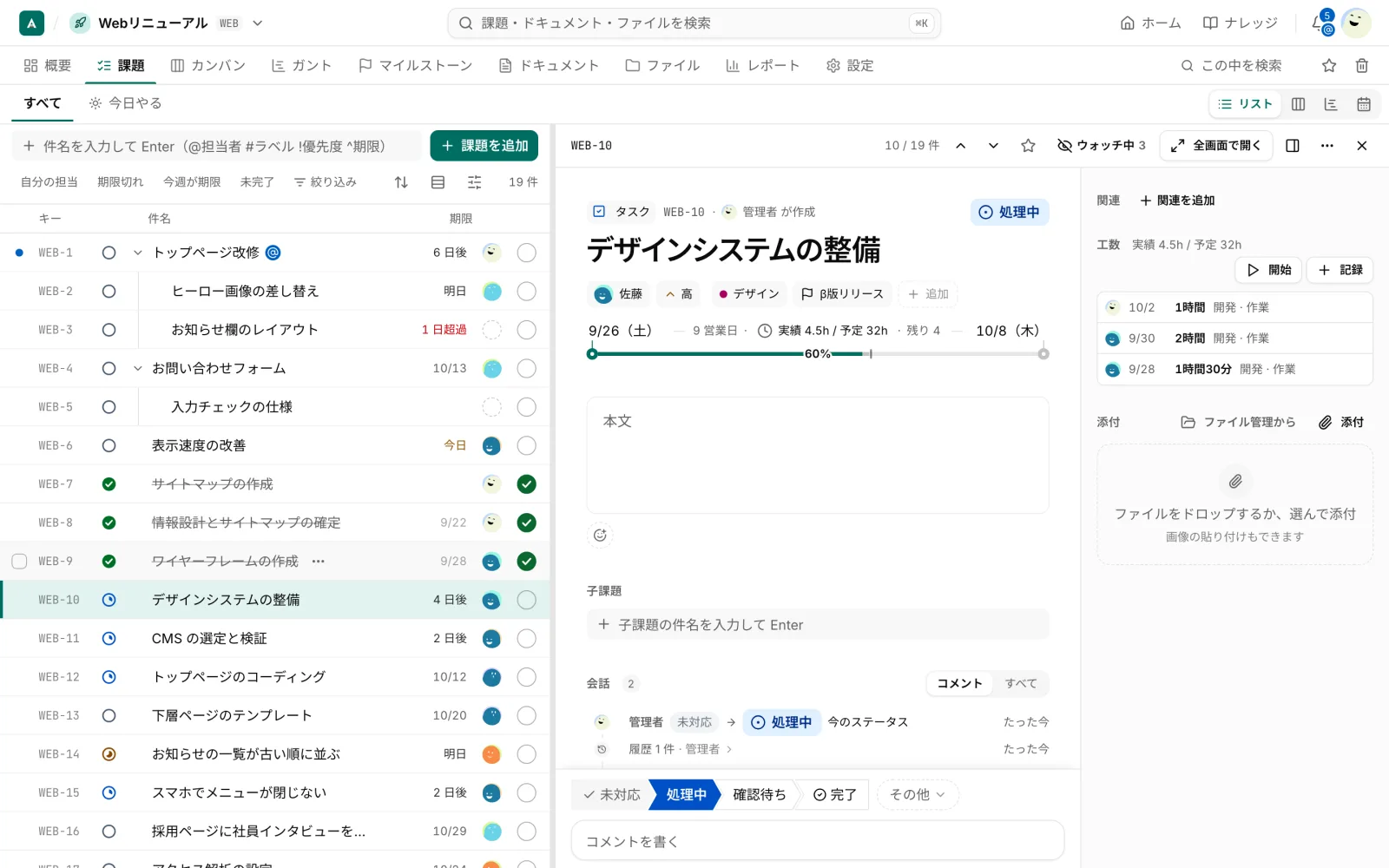This screenshot has height=868, width=1389.
Task: Open the マイルストーン tab
Action: click(x=415, y=66)
